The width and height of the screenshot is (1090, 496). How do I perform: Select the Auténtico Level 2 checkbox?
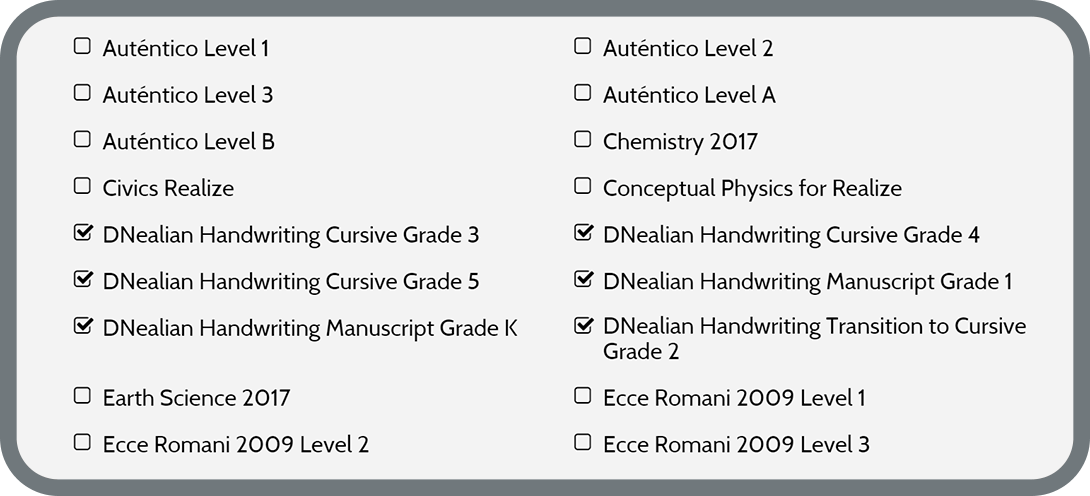tap(583, 47)
